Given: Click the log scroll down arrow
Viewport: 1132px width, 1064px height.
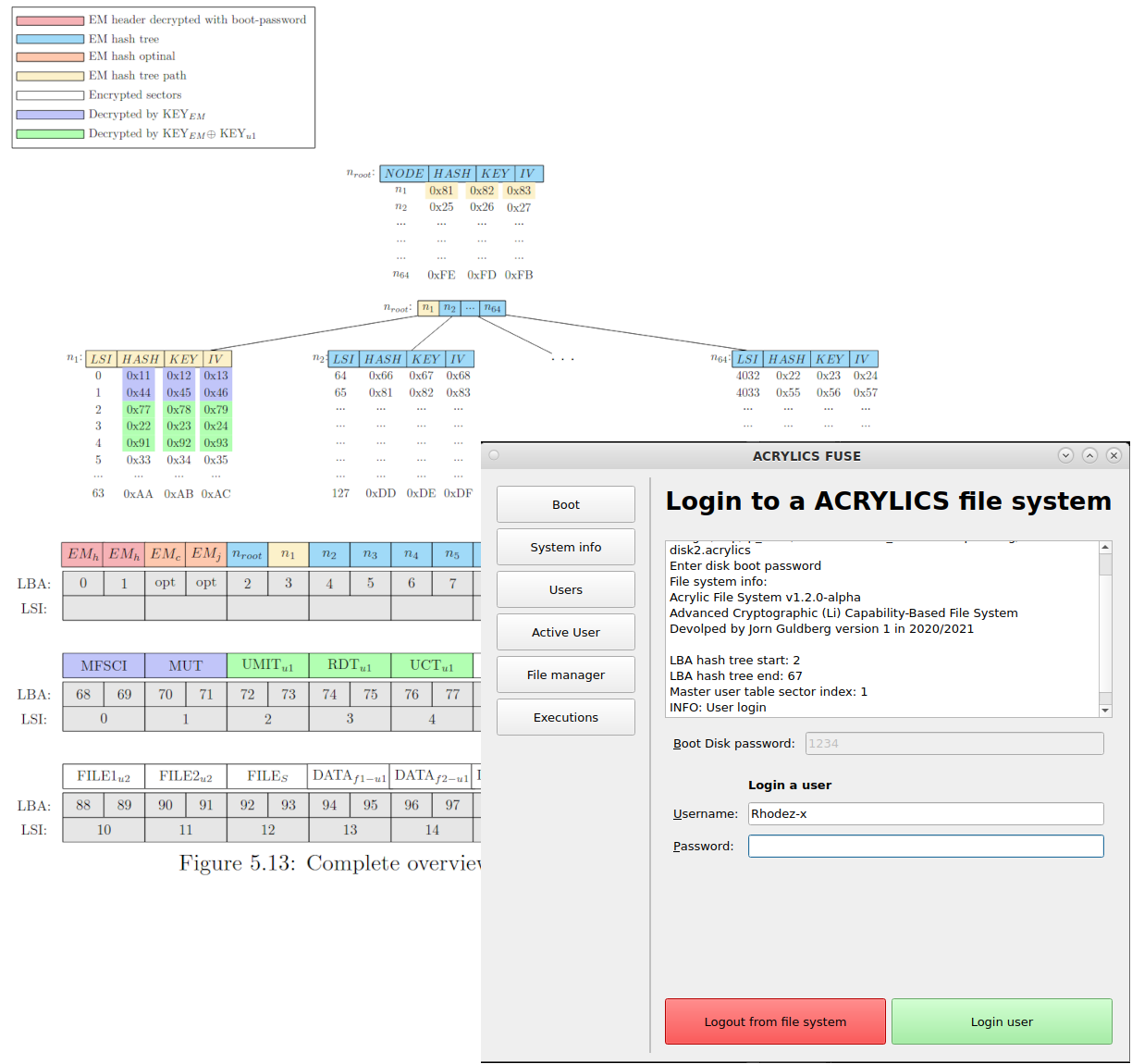Looking at the screenshot, I should (1105, 711).
